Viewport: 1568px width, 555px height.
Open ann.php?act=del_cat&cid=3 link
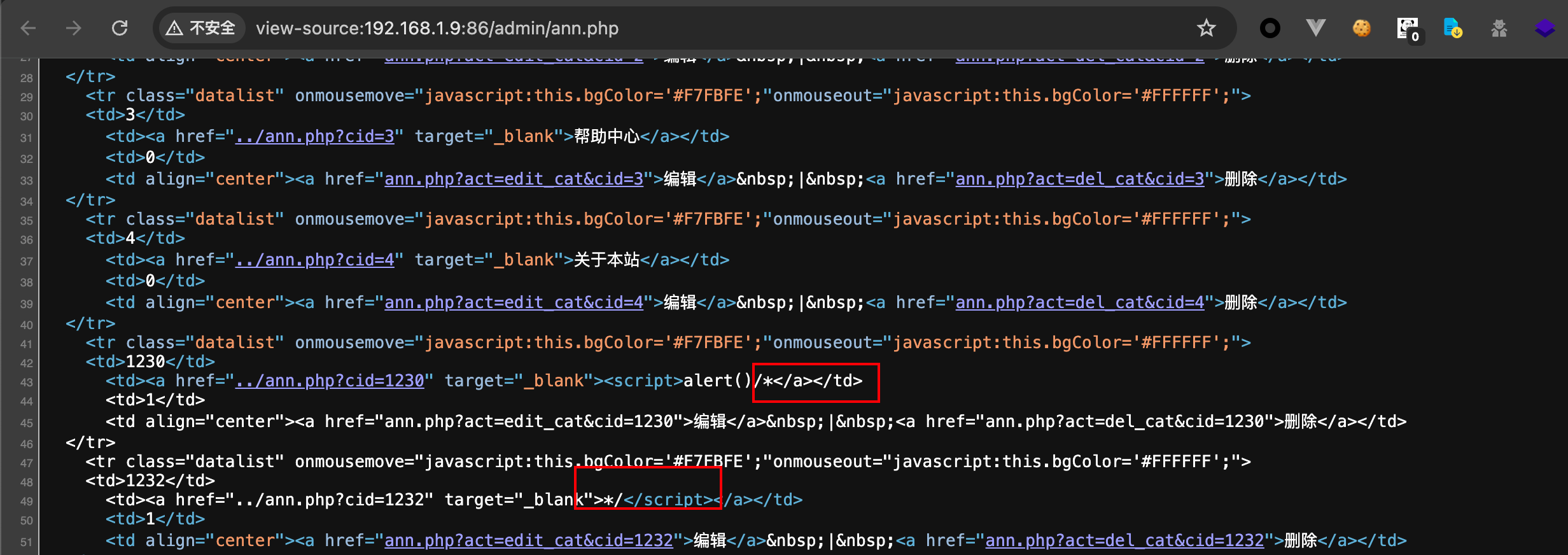1080,179
